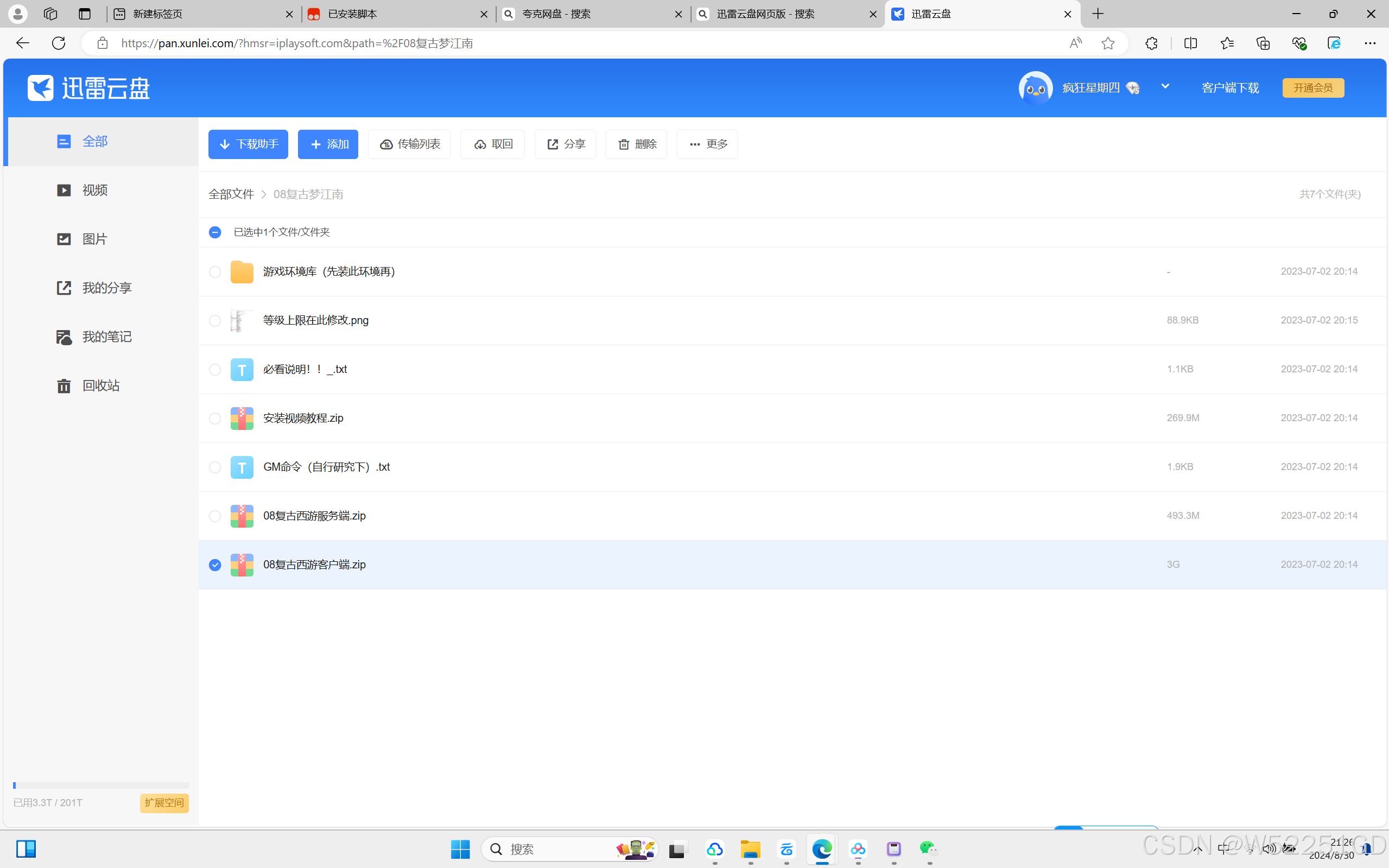This screenshot has width=1389, height=868.
Task: Open 回收站 recycle bin in the sidebar
Action: 100,386
